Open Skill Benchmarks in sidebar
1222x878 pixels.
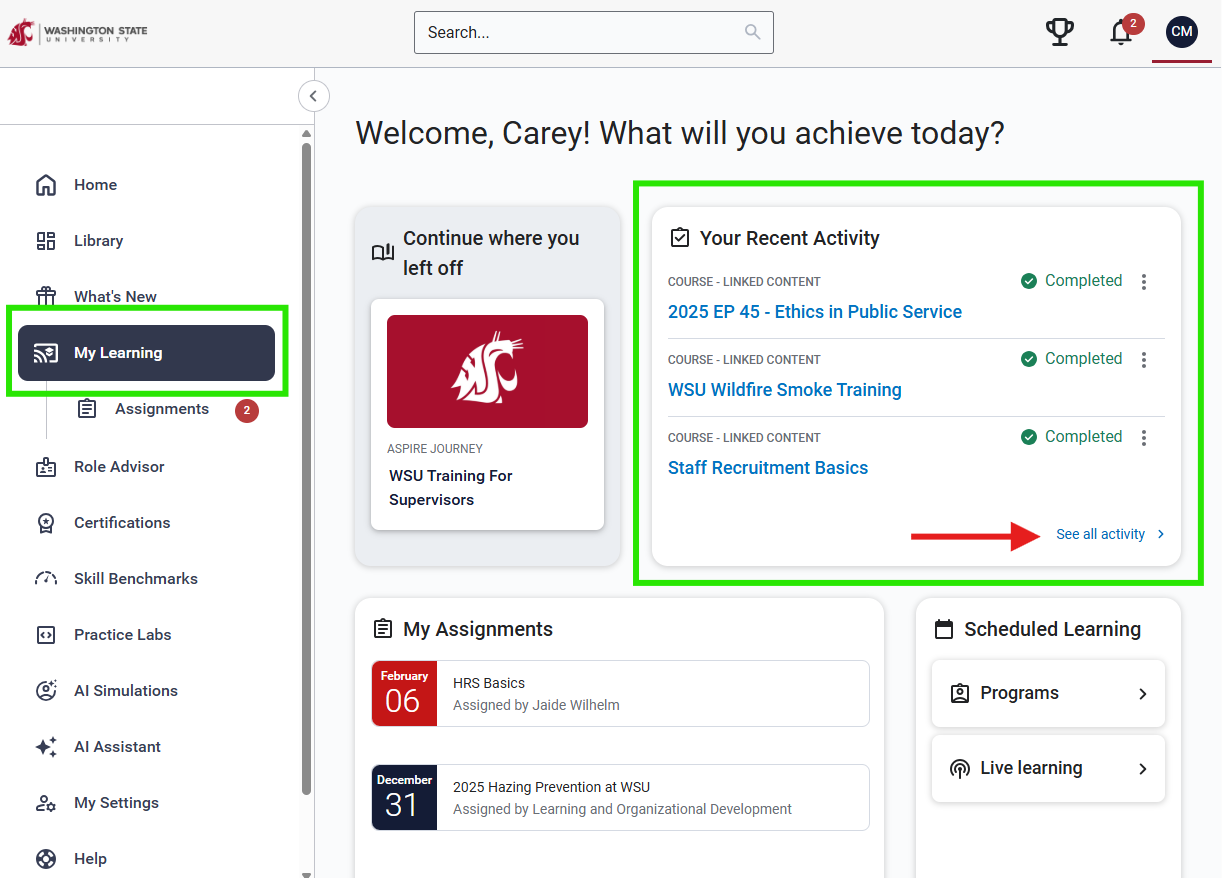point(135,579)
